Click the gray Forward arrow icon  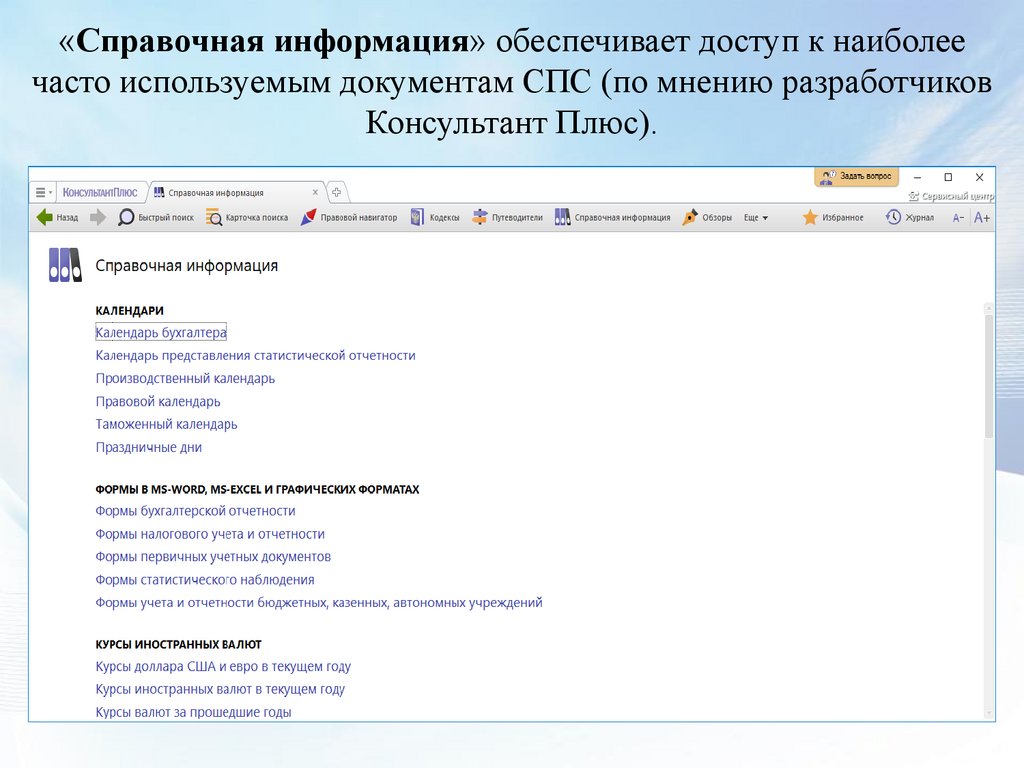point(97,217)
